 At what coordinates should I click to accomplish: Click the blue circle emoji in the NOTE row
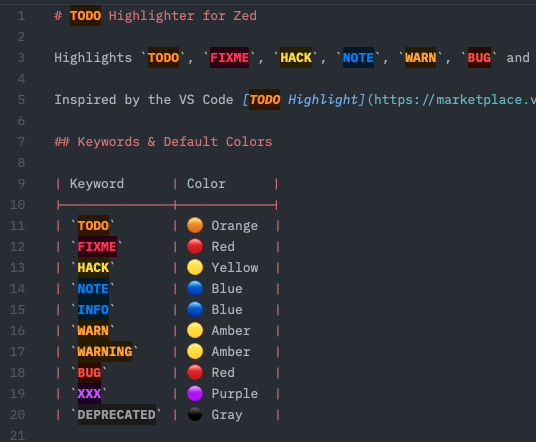[195, 289]
